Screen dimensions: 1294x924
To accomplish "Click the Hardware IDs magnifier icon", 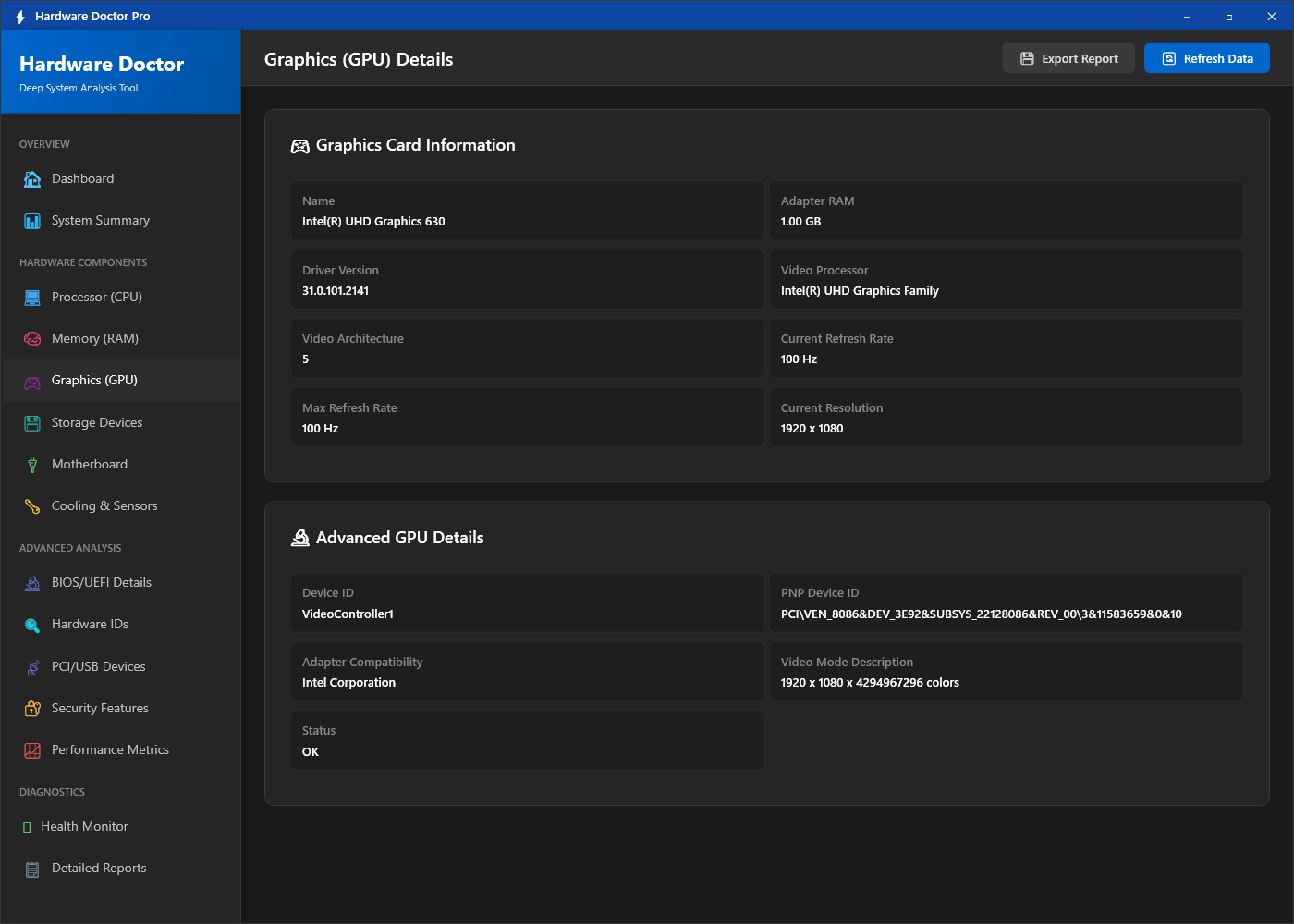I will [32, 625].
